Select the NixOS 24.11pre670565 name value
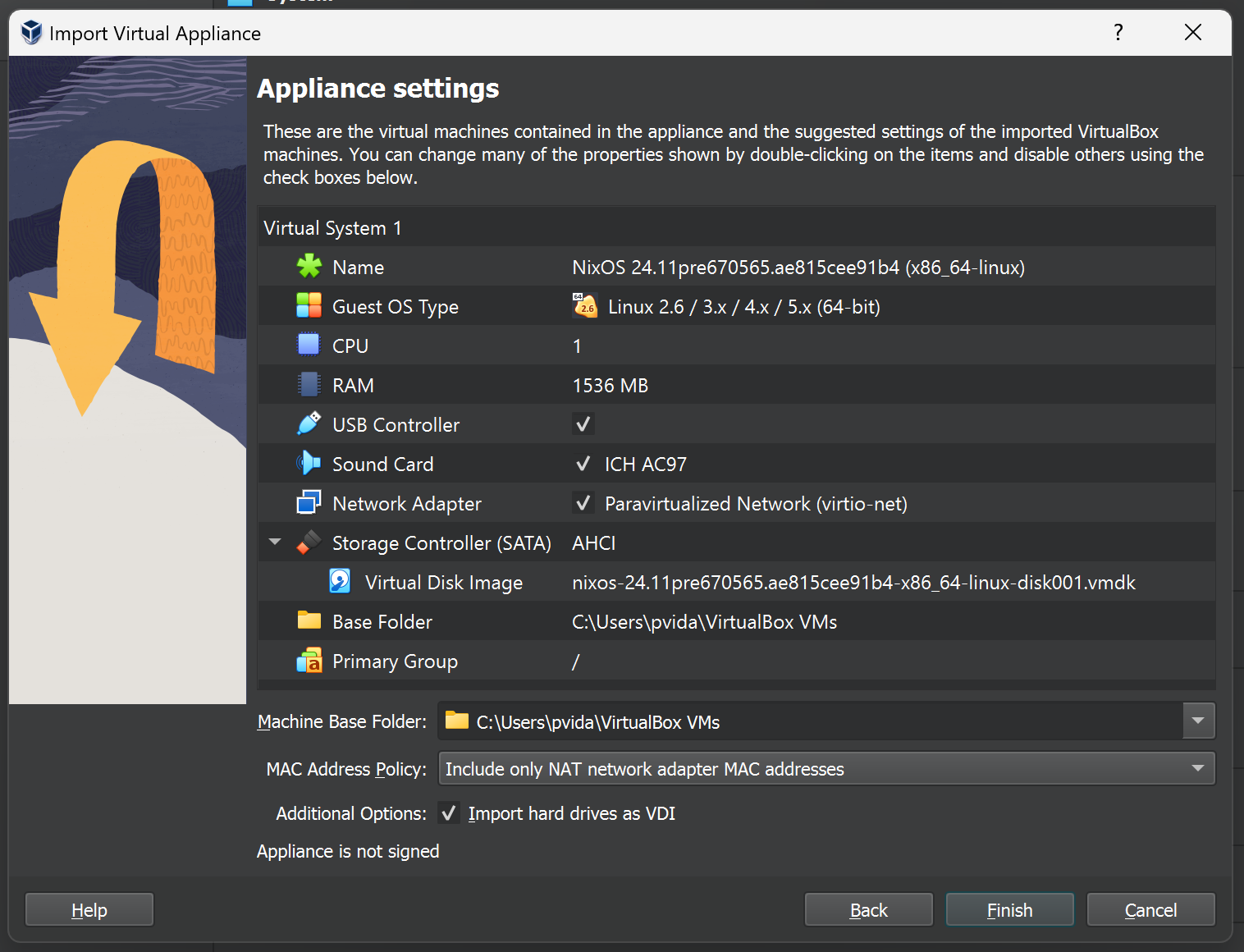 (x=798, y=268)
